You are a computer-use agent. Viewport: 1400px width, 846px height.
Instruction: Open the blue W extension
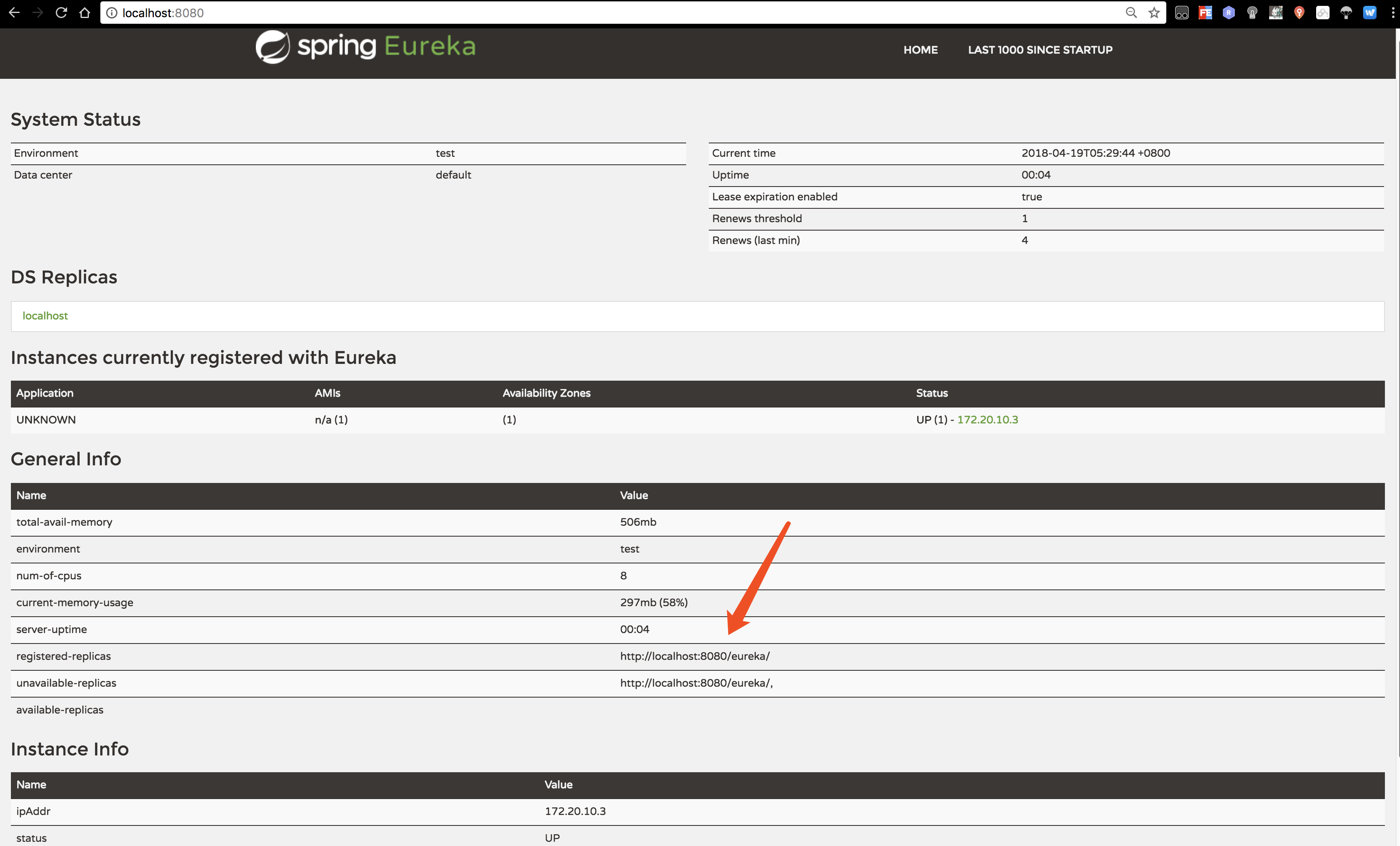pos(1369,13)
